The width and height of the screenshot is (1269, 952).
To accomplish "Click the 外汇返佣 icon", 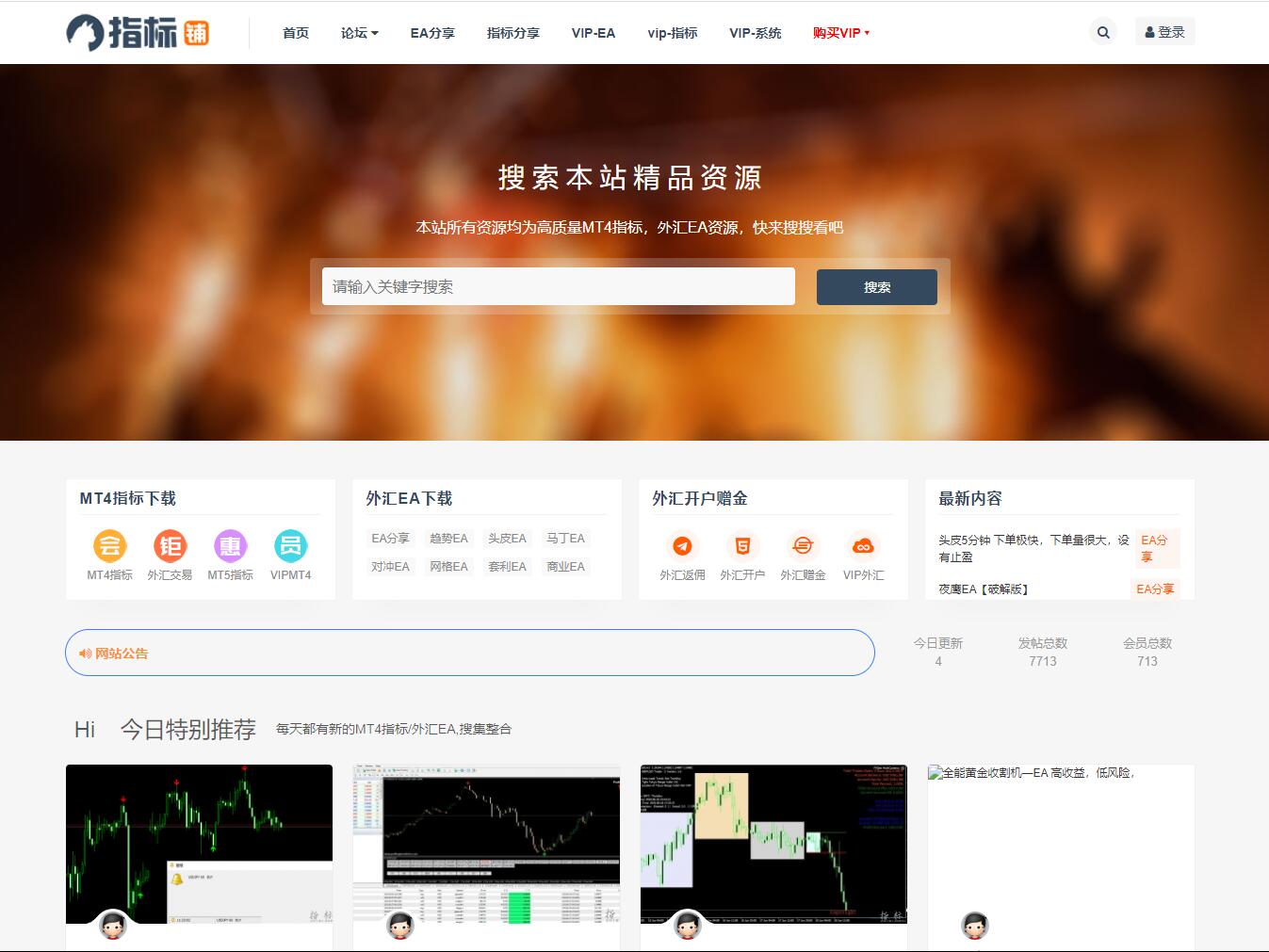I will coord(682,546).
